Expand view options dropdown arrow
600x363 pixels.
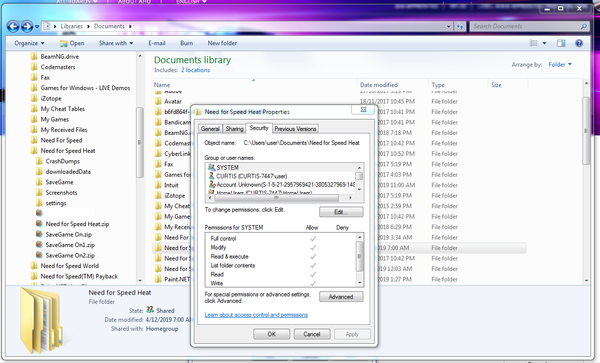(x=544, y=43)
